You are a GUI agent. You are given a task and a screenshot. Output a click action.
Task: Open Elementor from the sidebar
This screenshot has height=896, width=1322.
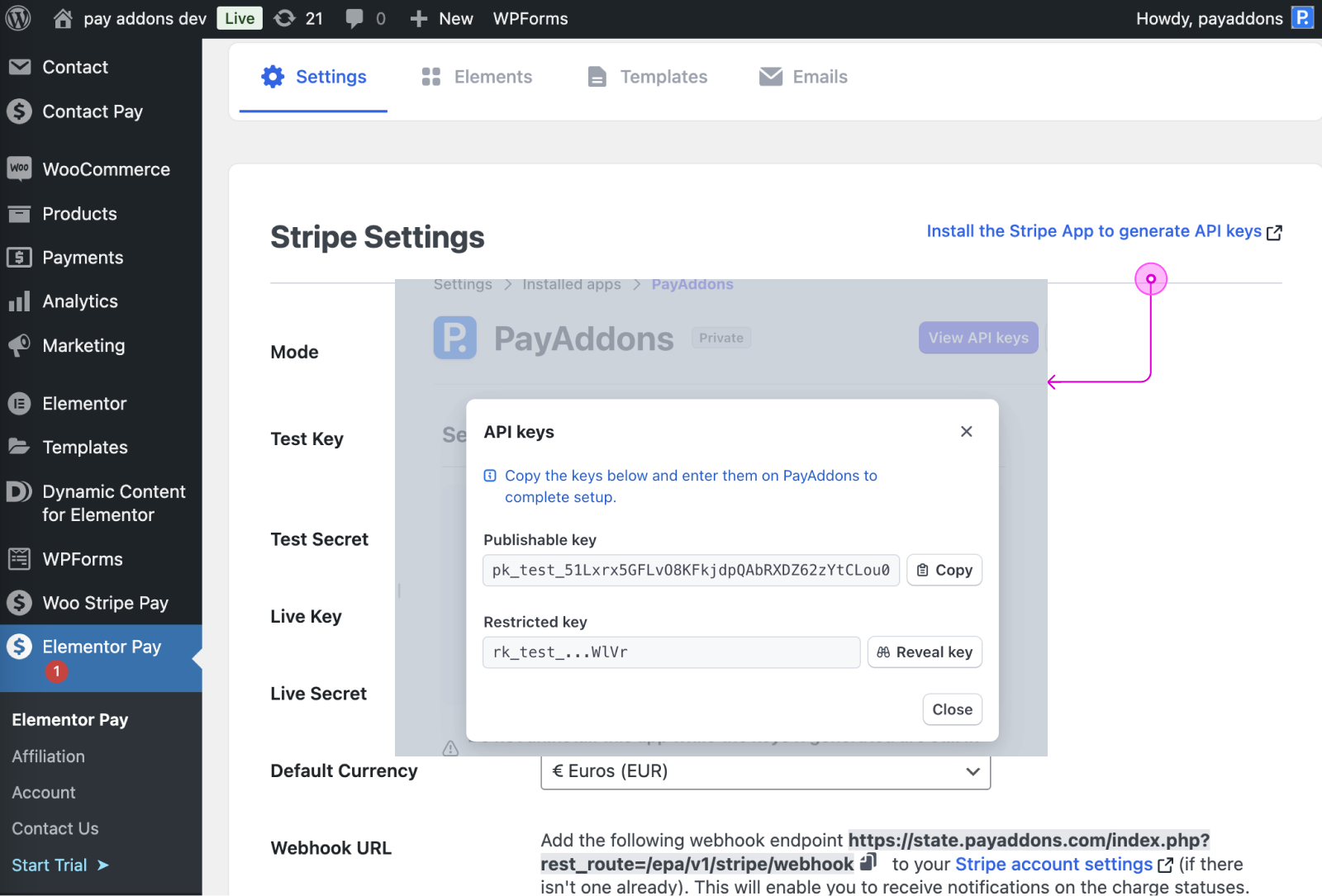[85, 403]
